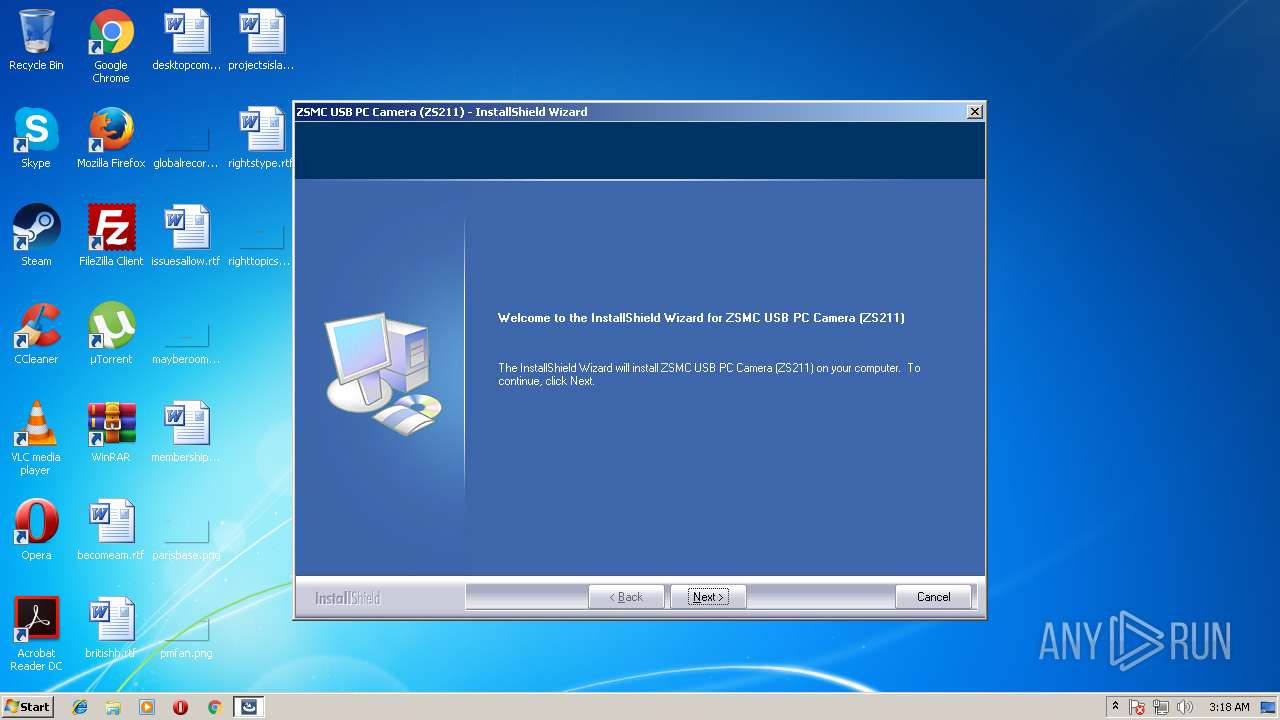The width and height of the screenshot is (1280, 720).
Task: Launch Google Chrome from the desktop
Action: click(x=111, y=46)
